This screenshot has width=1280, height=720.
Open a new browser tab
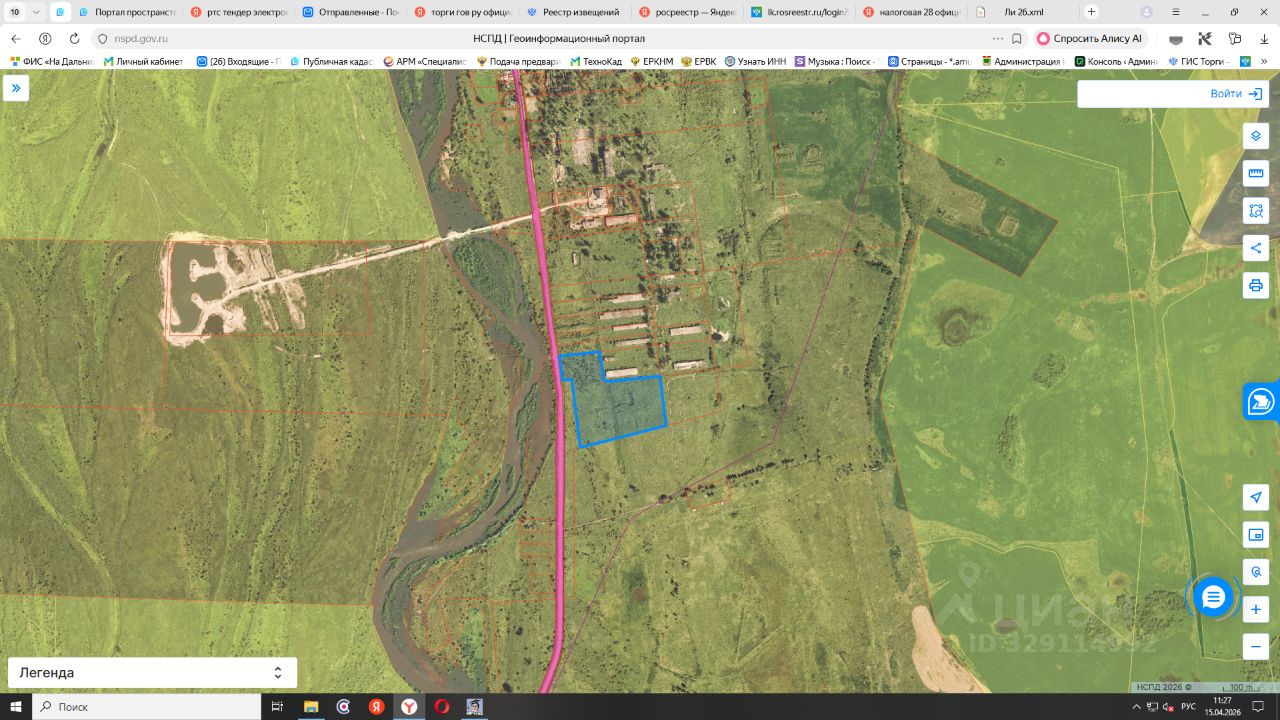pos(1091,12)
